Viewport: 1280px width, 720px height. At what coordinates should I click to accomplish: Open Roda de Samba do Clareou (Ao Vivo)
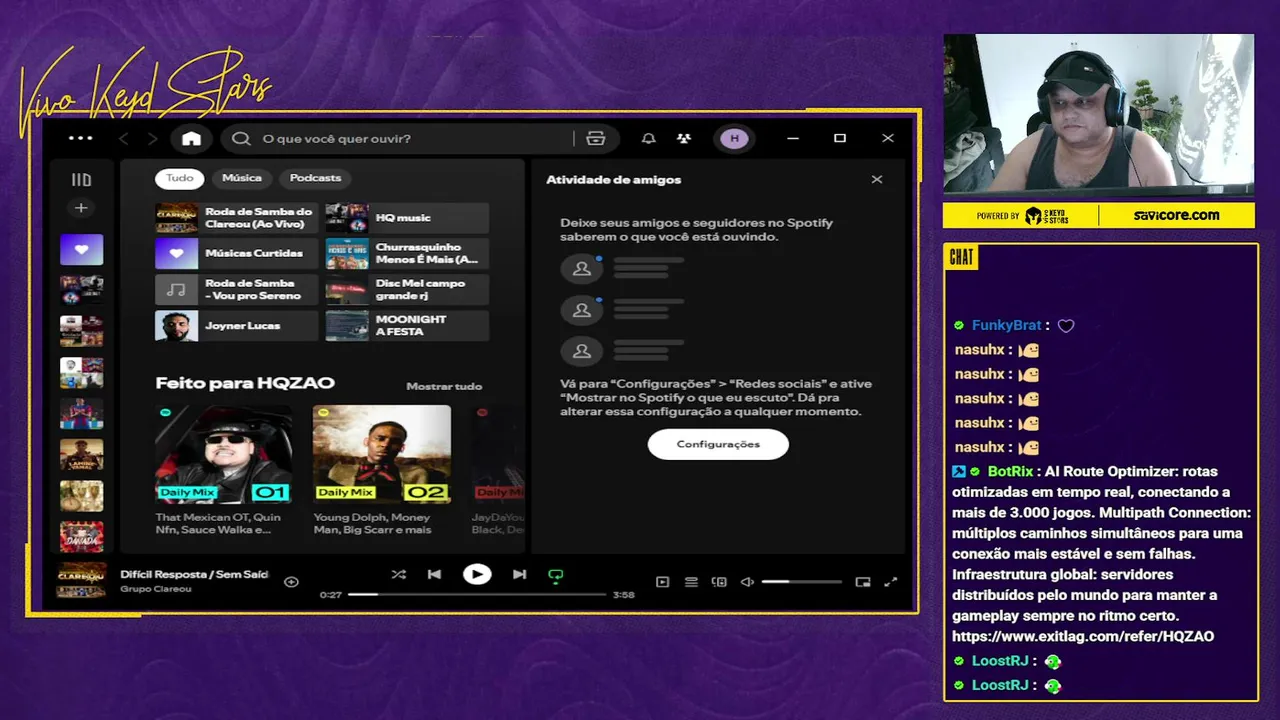236,218
